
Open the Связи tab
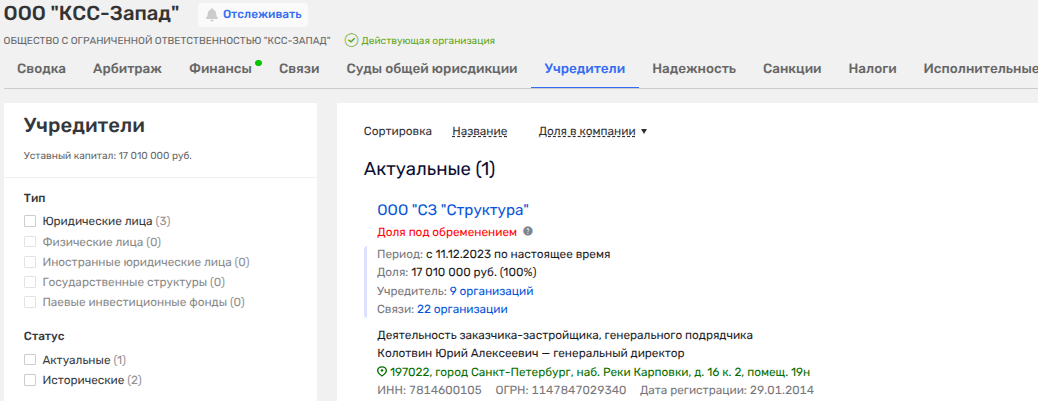coord(299,69)
